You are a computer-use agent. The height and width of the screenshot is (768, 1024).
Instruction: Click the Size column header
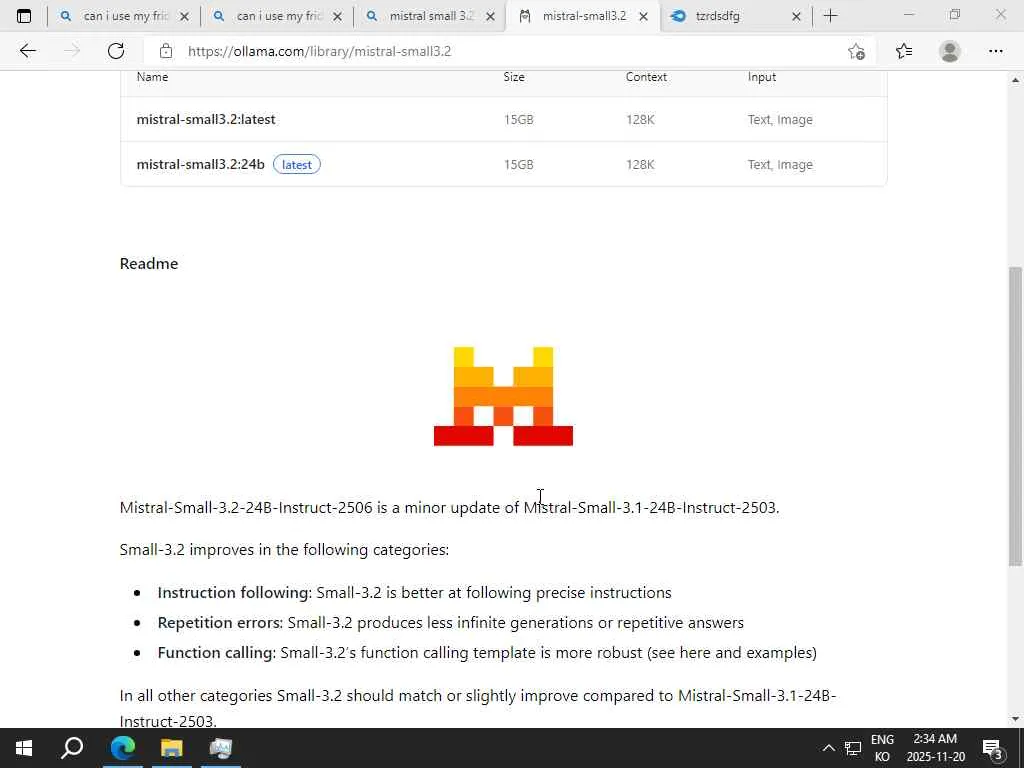point(514,77)
